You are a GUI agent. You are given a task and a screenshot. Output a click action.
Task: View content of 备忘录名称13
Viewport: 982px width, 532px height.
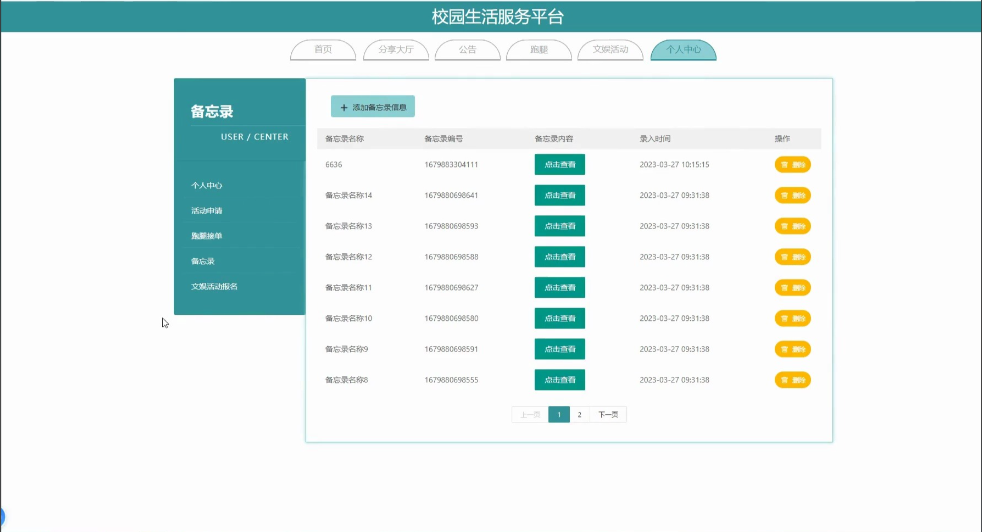pos(559,226)
